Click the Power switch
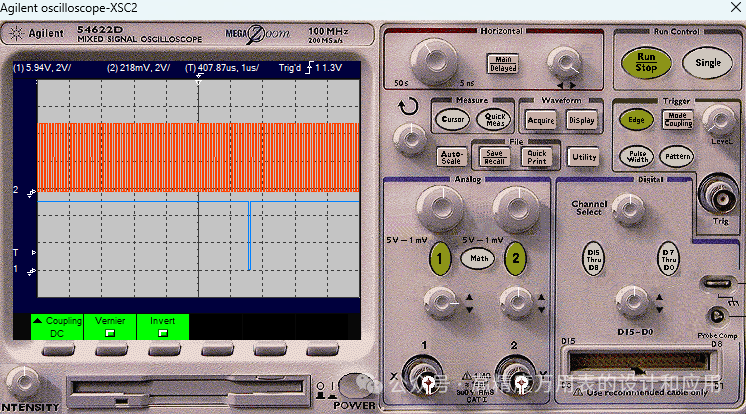This screenshot has width=746, height=414. click(x=354, y=385)
